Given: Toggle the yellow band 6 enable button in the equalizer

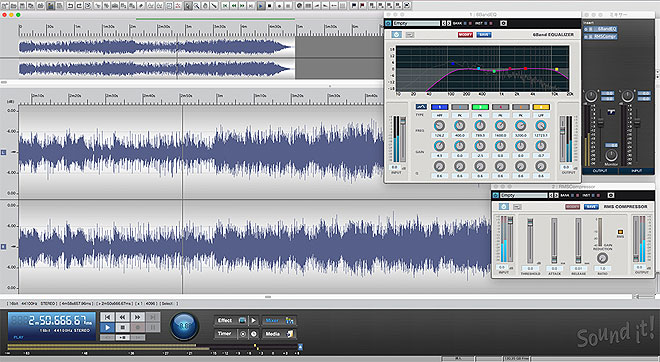Looking at the screenshot, I should click(x=541, y=107).
